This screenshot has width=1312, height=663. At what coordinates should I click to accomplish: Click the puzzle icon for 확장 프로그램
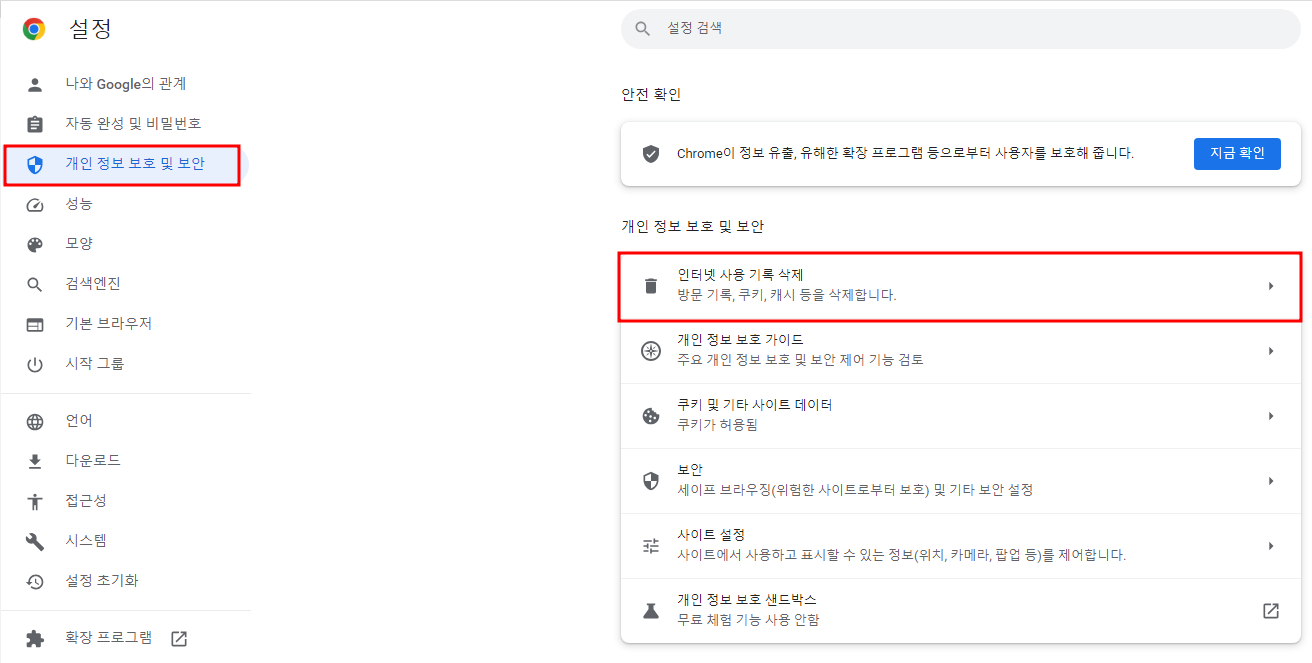(x=35, y=638)
